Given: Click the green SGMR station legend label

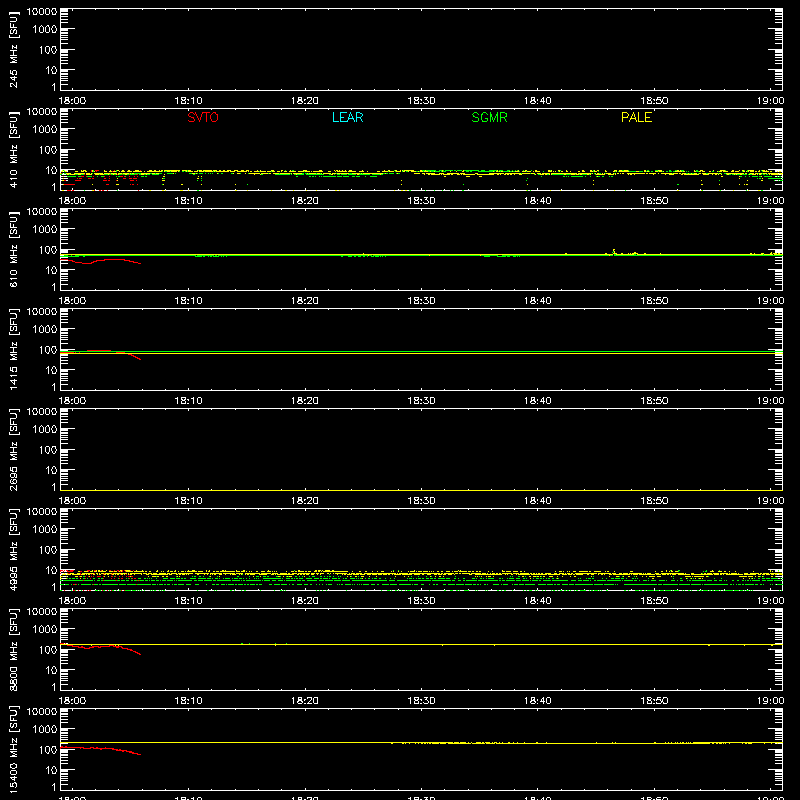Looking at the screenshot, I should click(489, 117).
